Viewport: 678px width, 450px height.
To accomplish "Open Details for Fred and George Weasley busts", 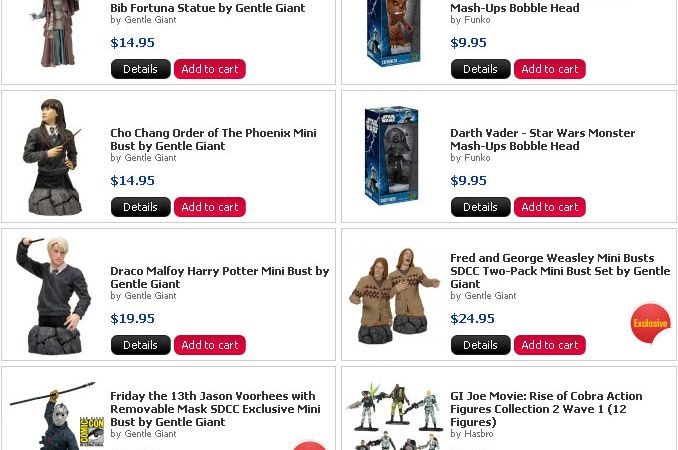I will [480, 345].
